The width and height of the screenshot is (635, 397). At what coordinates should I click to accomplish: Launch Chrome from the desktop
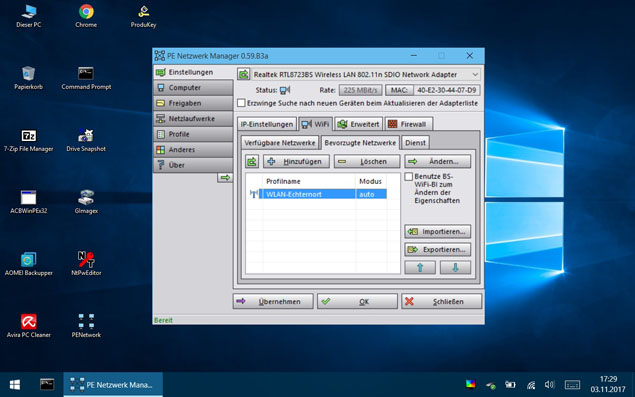click(x=86, y=16)
